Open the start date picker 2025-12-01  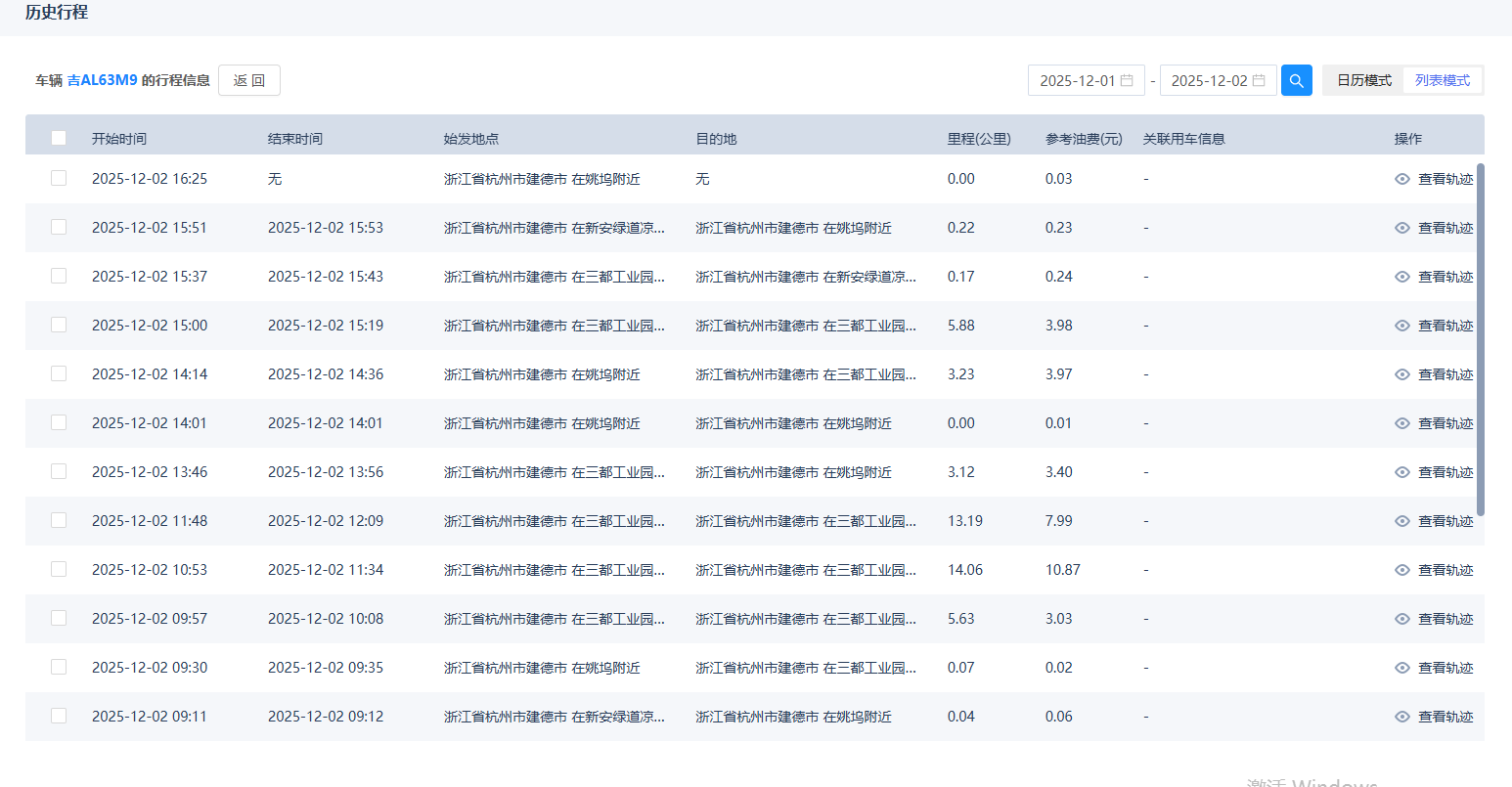[x=1077, y=80]
